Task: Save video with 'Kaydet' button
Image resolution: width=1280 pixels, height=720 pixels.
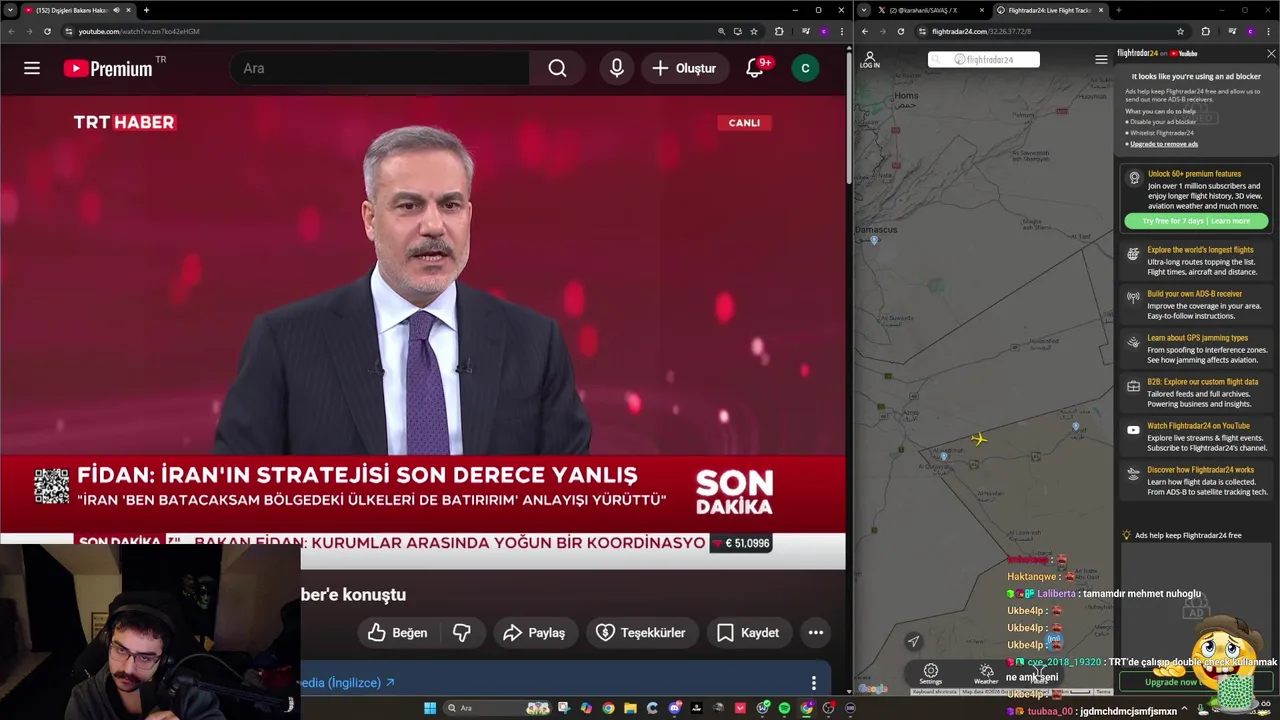Action: [x=748, y=632]
